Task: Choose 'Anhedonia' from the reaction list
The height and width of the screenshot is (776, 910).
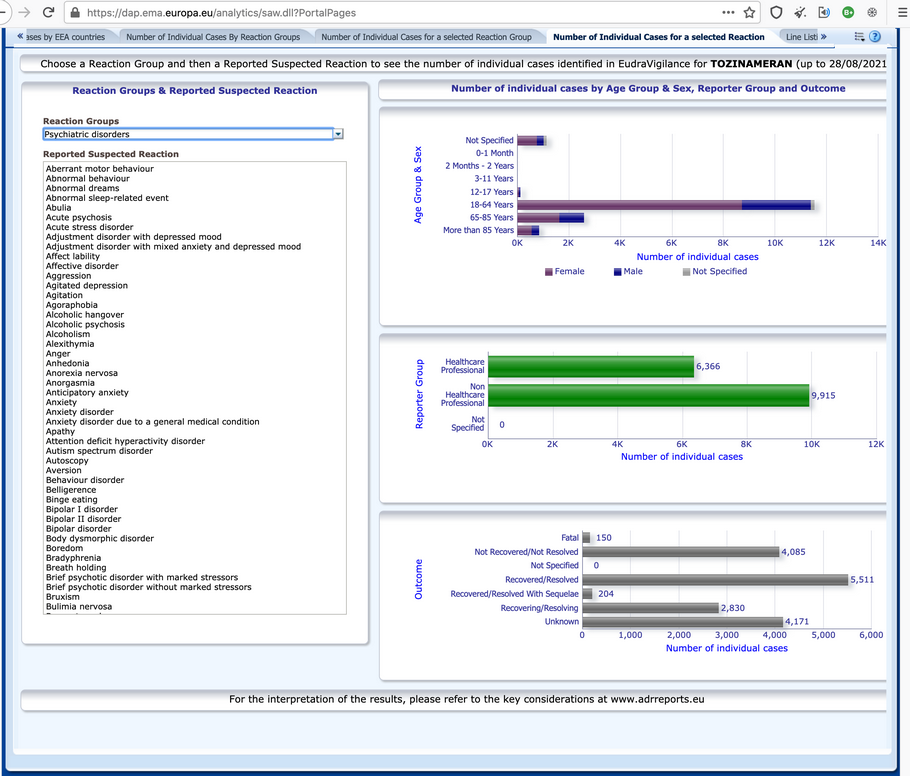Action: point(67,363)
